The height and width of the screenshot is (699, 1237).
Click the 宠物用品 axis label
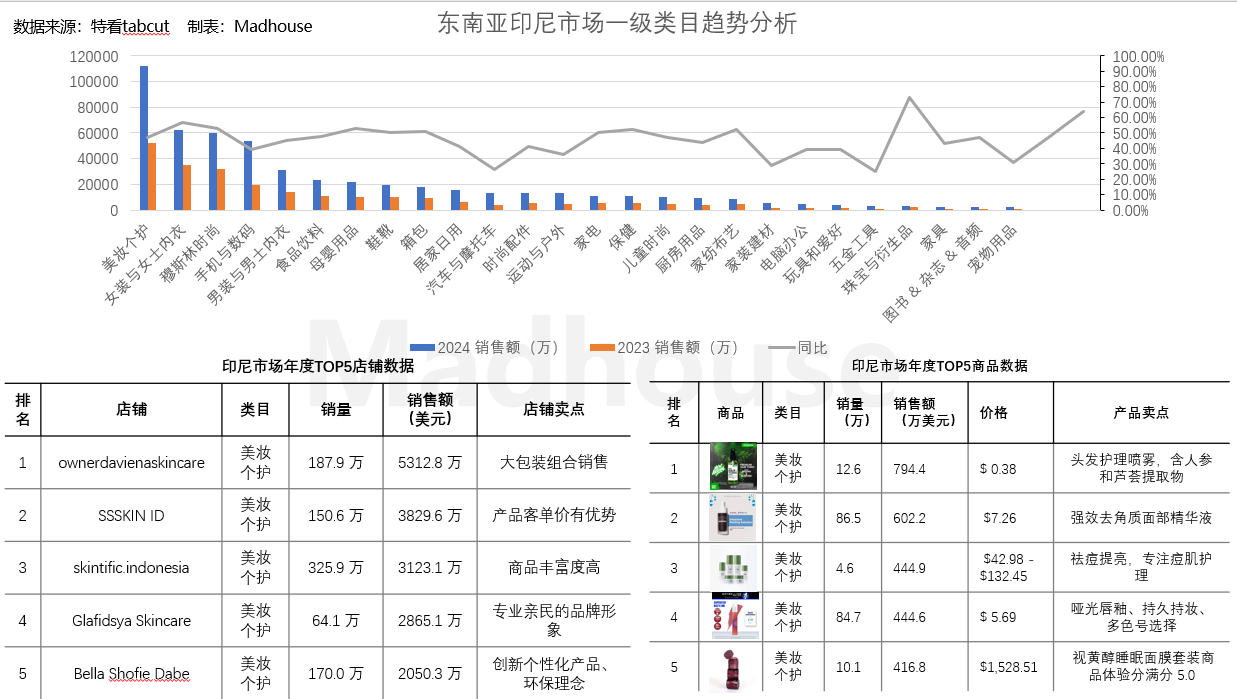(991, 249)
